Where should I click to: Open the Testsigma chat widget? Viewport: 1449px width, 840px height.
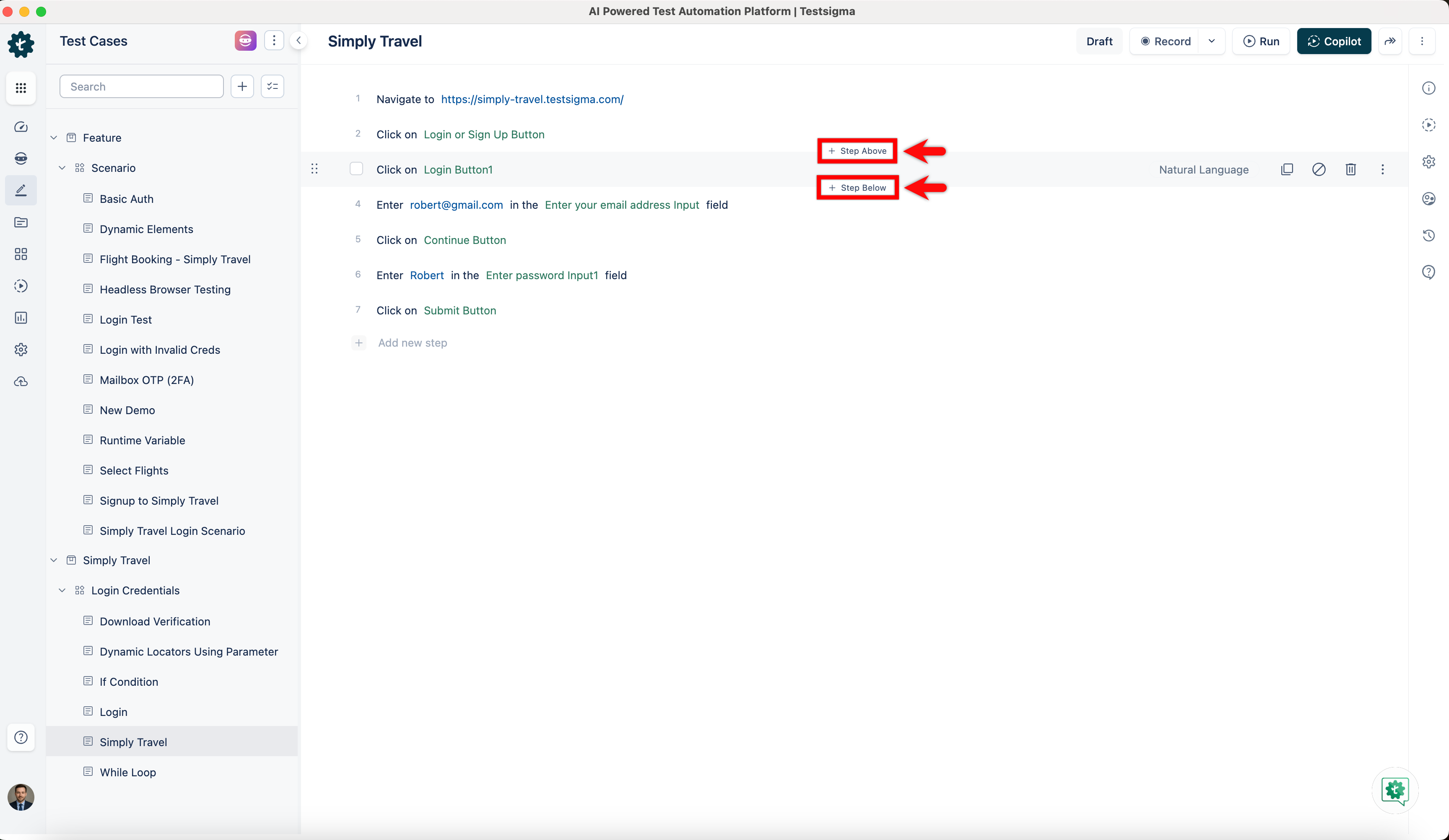tap(1395, 791)
